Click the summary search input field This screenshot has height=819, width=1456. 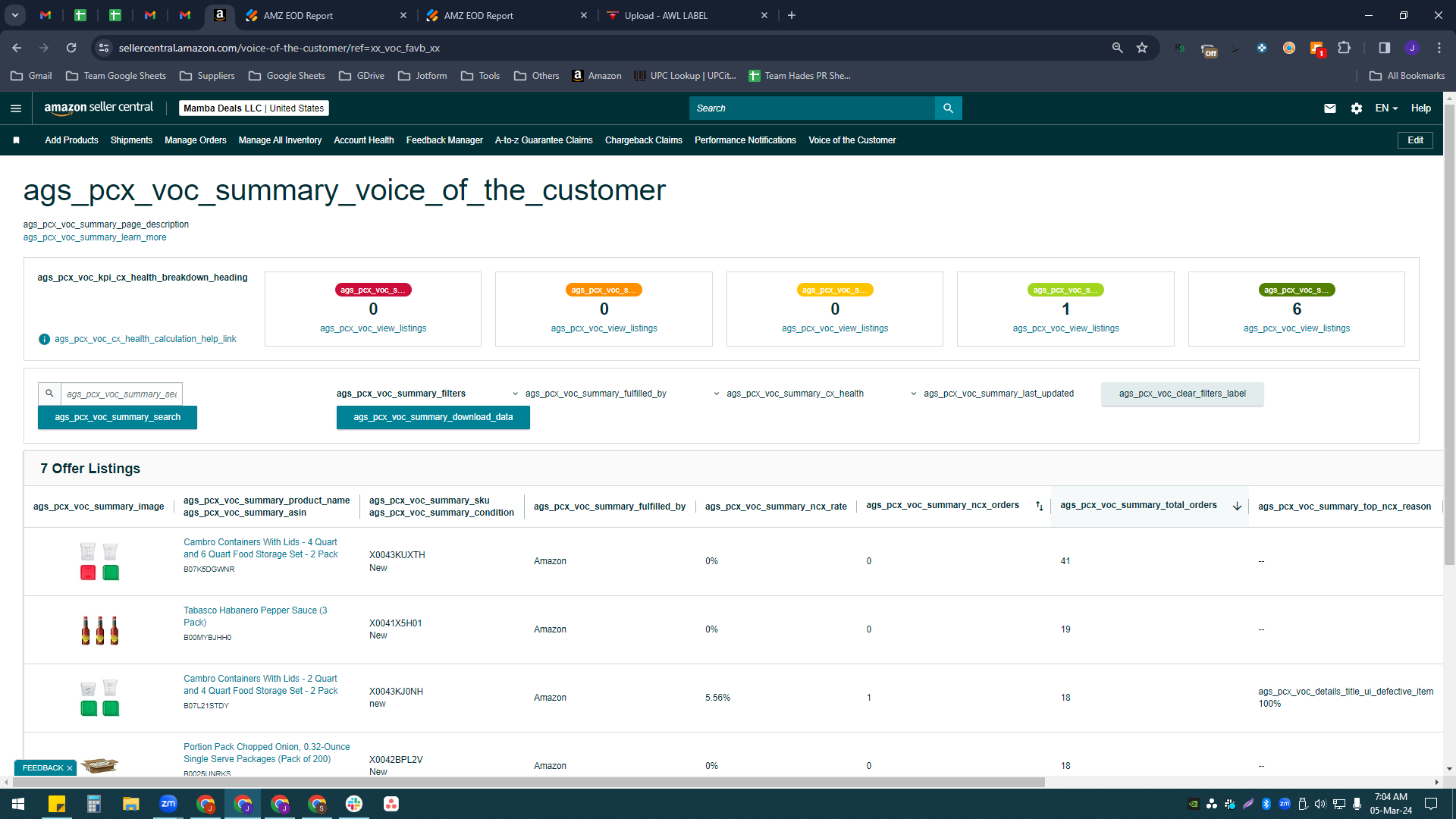click(x=121, y=394)
